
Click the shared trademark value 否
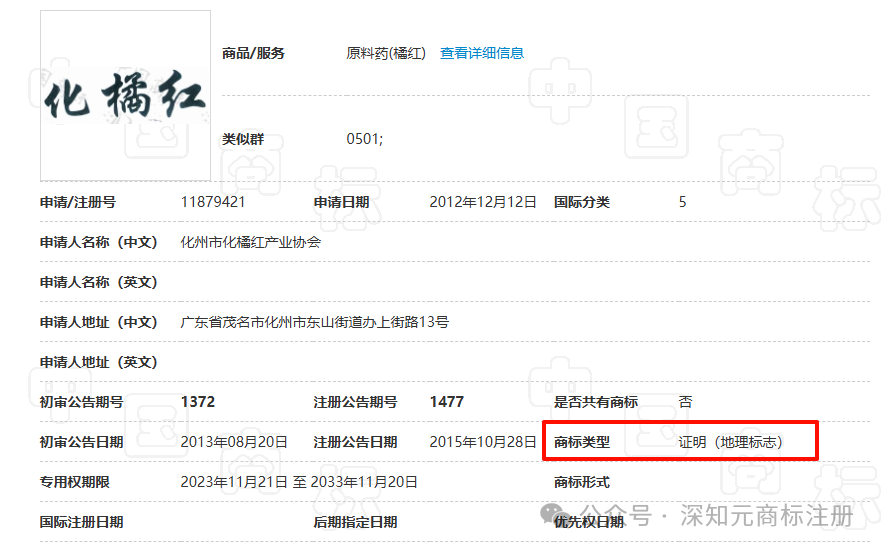point(685,402)
